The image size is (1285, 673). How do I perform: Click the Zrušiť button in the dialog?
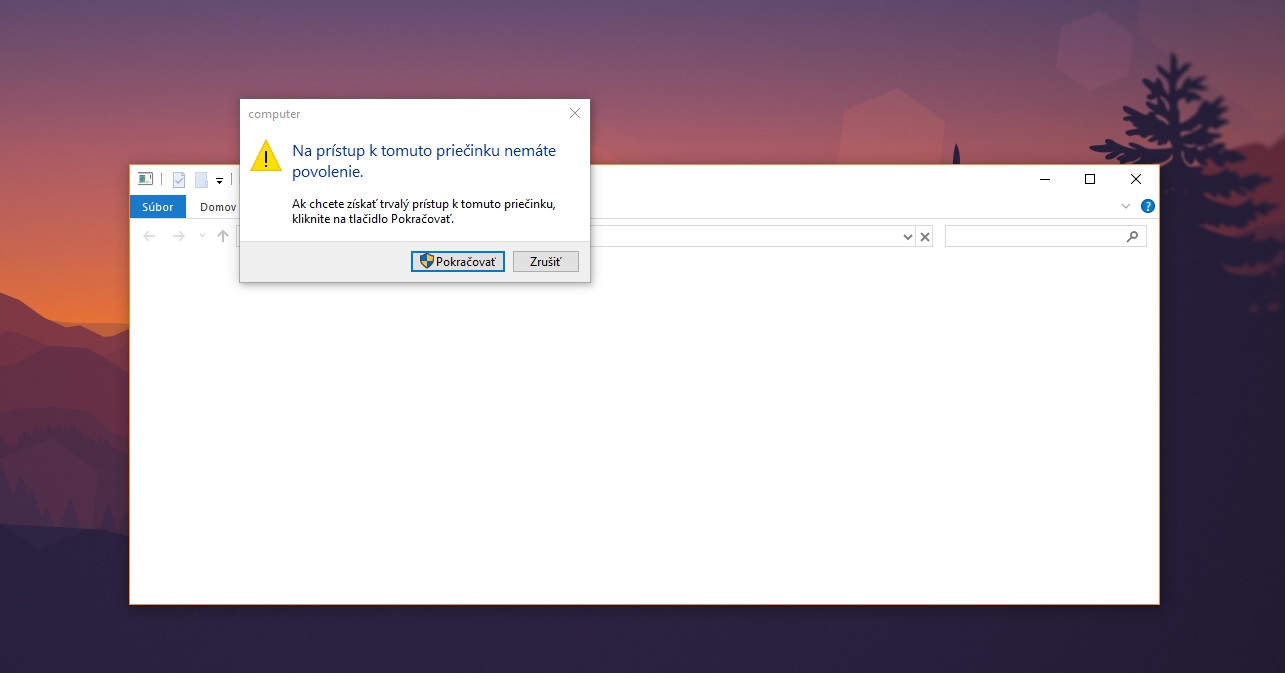point(546,261)
